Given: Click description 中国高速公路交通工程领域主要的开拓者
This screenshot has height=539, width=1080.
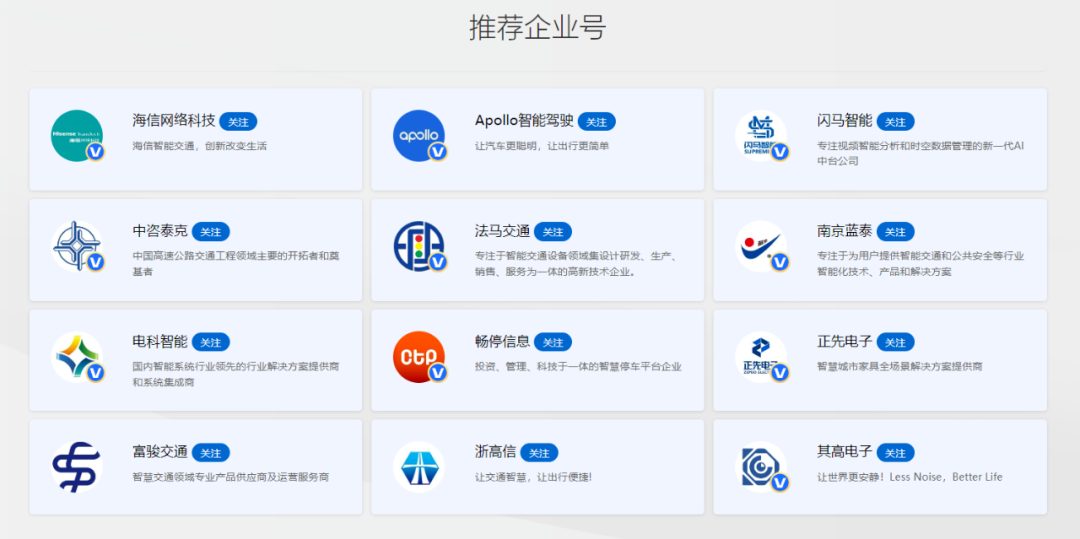Looking at the screenshot, I should click(x=236, y=264).
